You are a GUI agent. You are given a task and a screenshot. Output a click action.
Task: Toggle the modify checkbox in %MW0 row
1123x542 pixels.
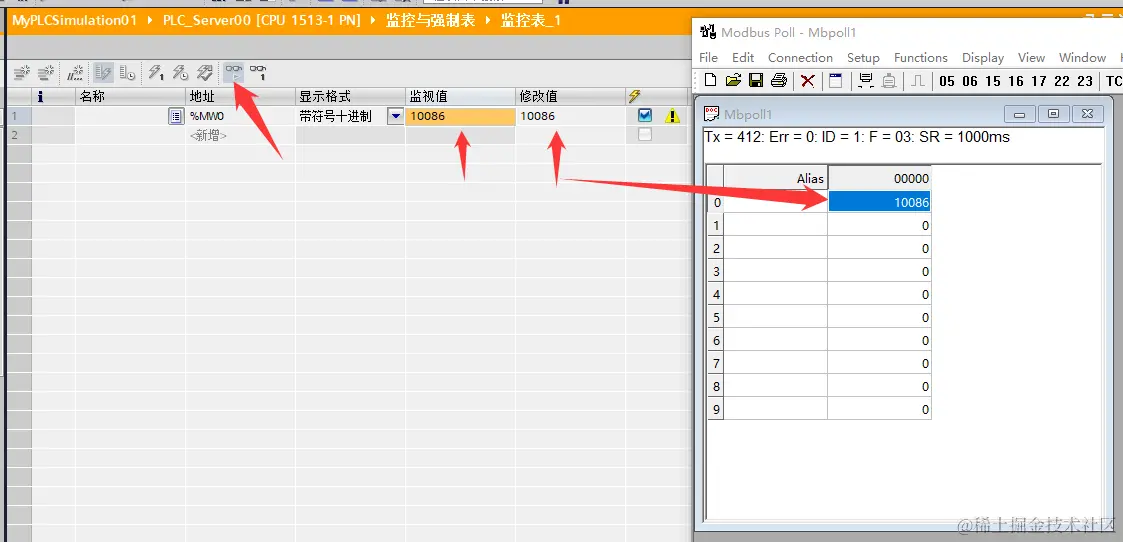point(645,115)
